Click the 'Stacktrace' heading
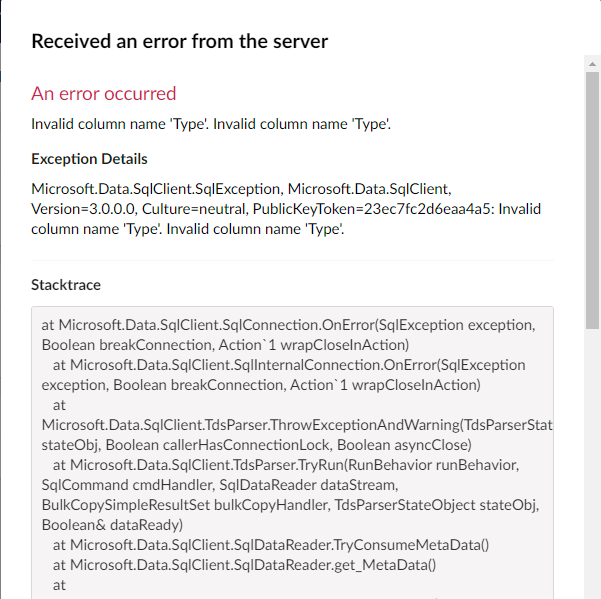Image resolution: width=601 pixels, height=599 pixels. point(66,285)
